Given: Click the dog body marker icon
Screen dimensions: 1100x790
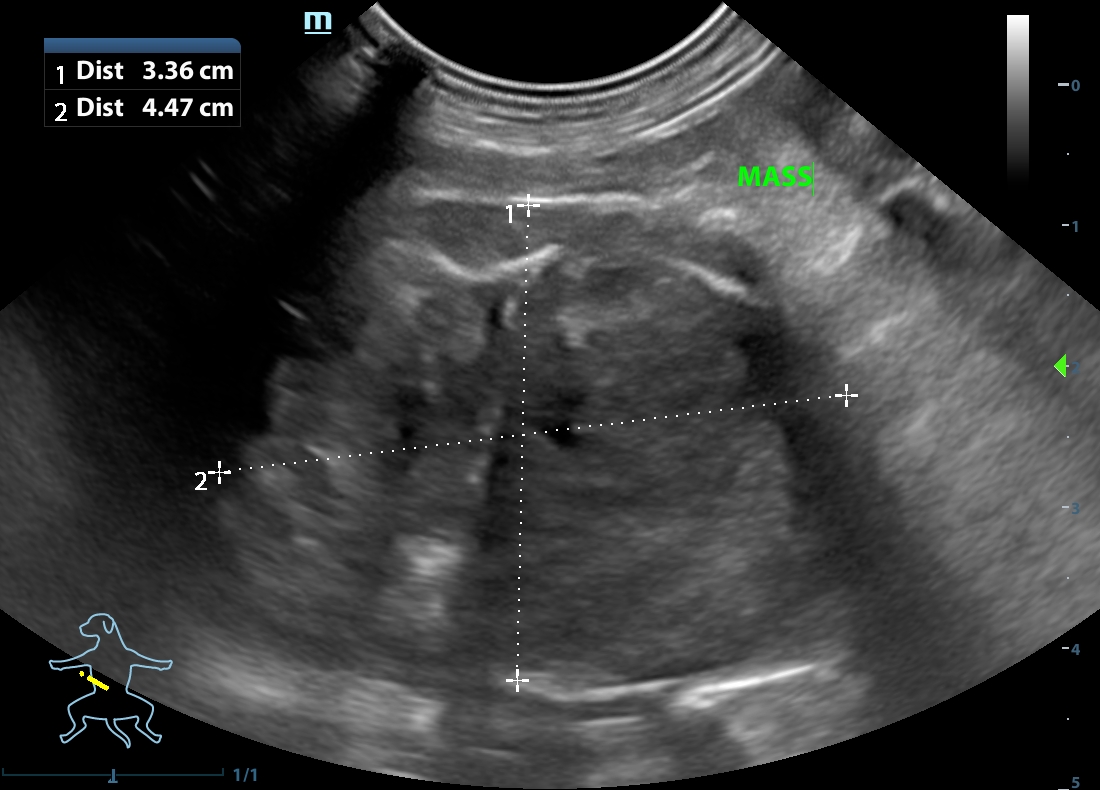Looking at the screenshot, I should [111, 680].
